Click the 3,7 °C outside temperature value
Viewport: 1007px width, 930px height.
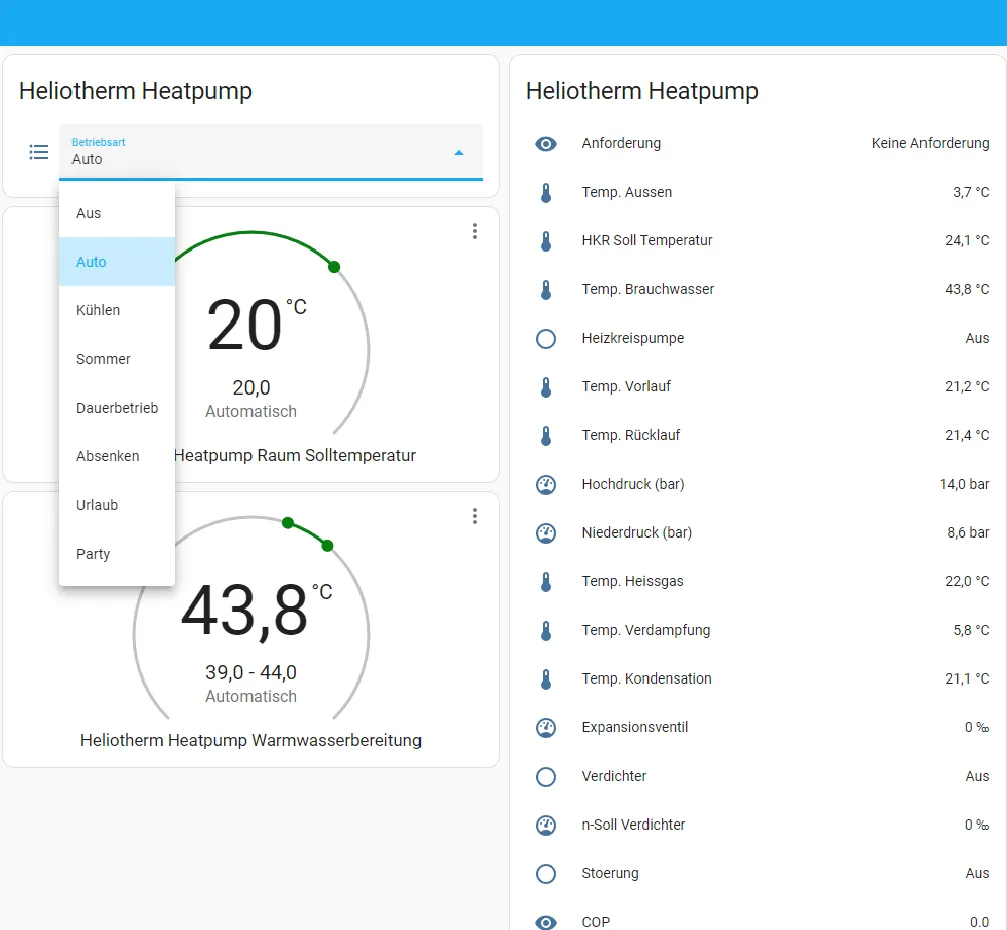pyautogui.click(x=971, y=192)
